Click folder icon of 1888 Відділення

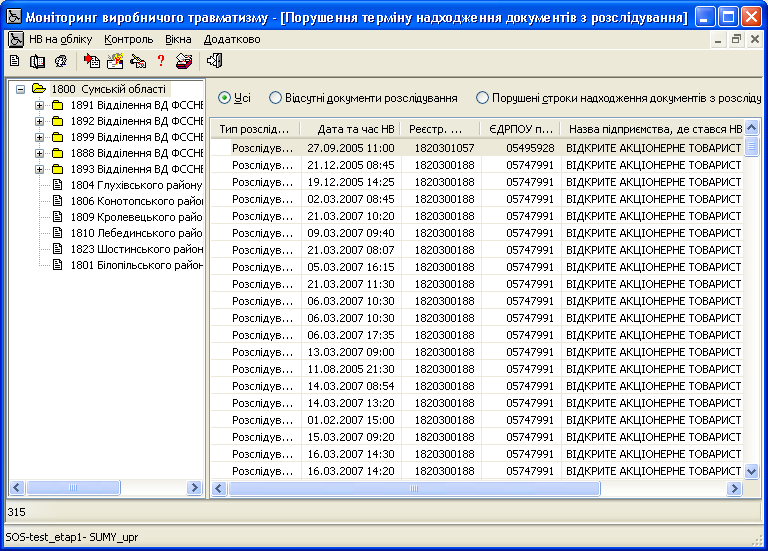tap(58, 153)
